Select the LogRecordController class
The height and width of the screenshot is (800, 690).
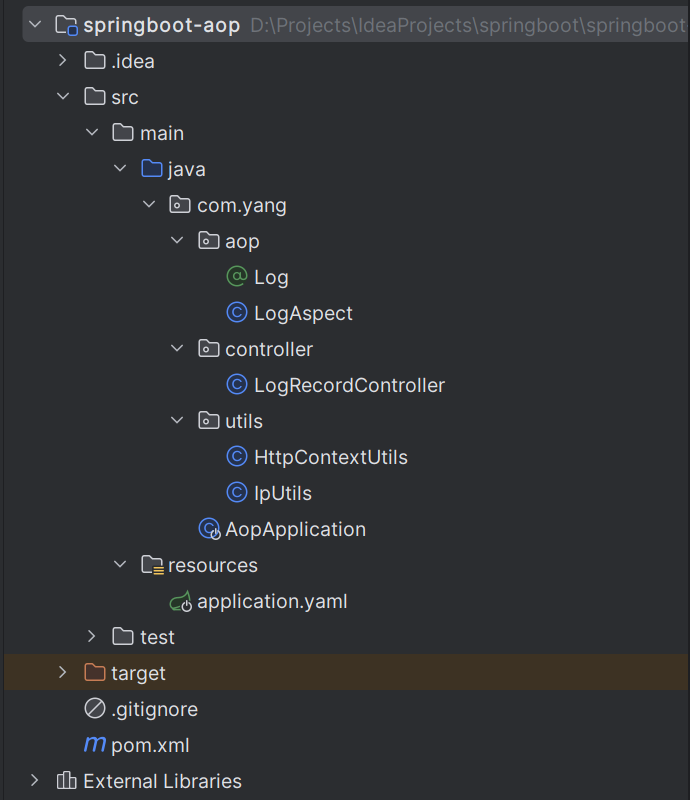coord(349,385)
